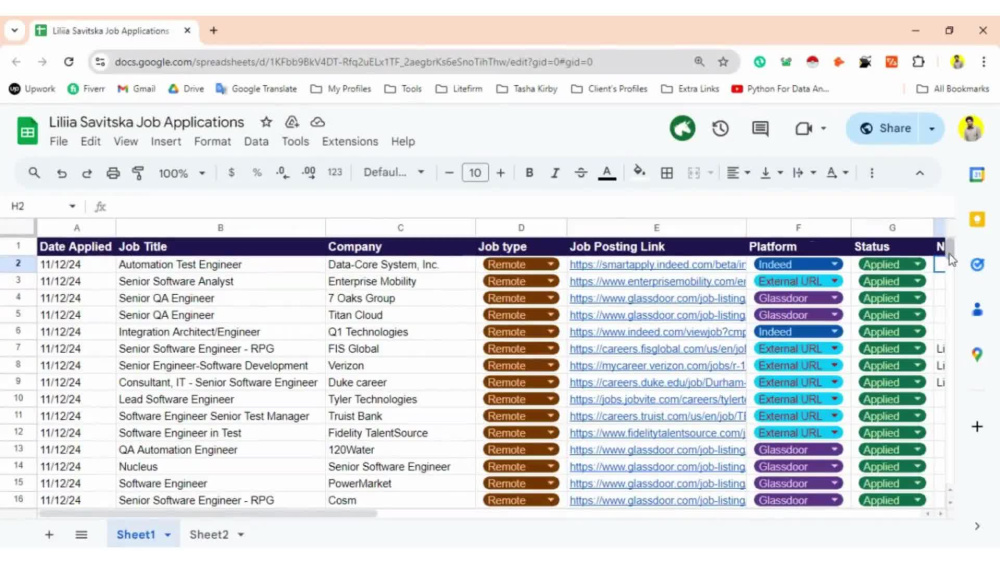Toggle bold formatting
Screen dimensions: 1000x563
(x=529, y=173)
